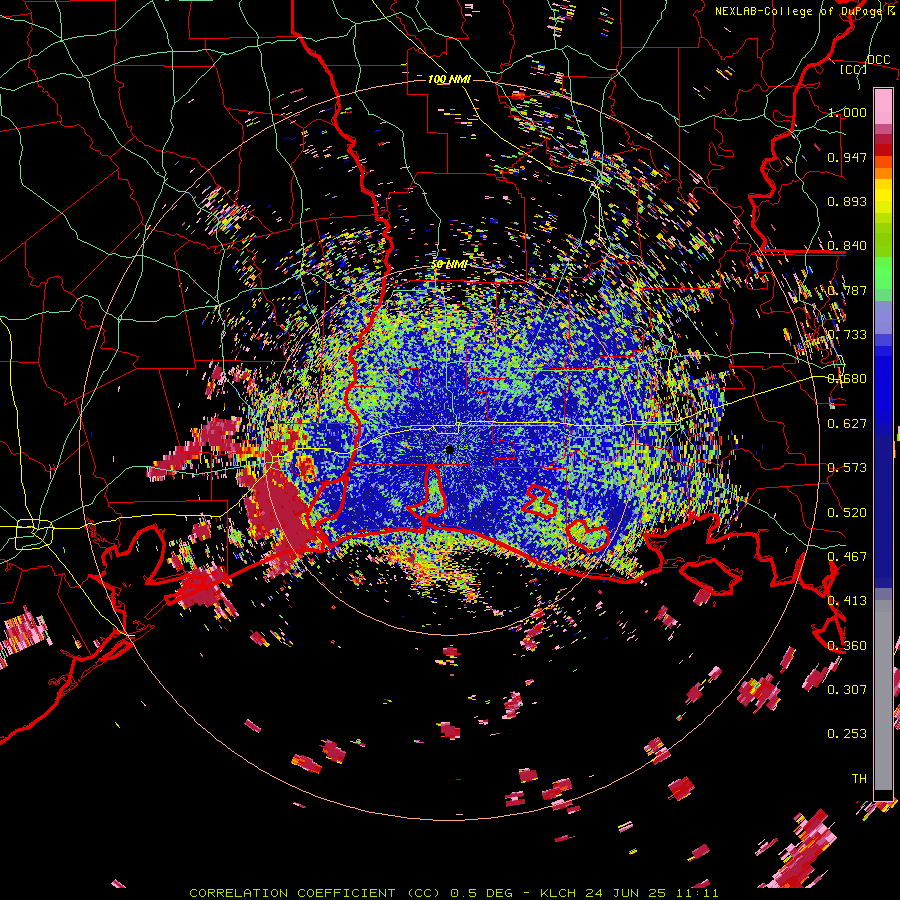This screenshot has height=900, width=900.
Task: Select the 0.680 scale value
Action: click(x=847, y=379)
